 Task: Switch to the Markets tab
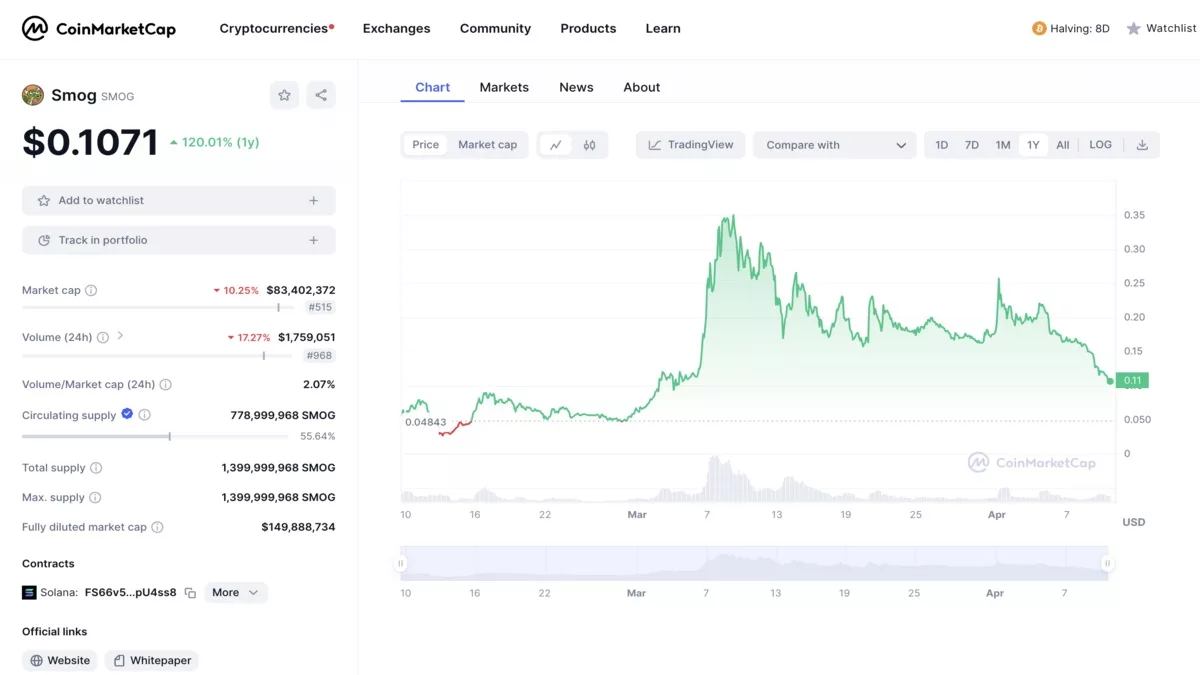point(504,88)
